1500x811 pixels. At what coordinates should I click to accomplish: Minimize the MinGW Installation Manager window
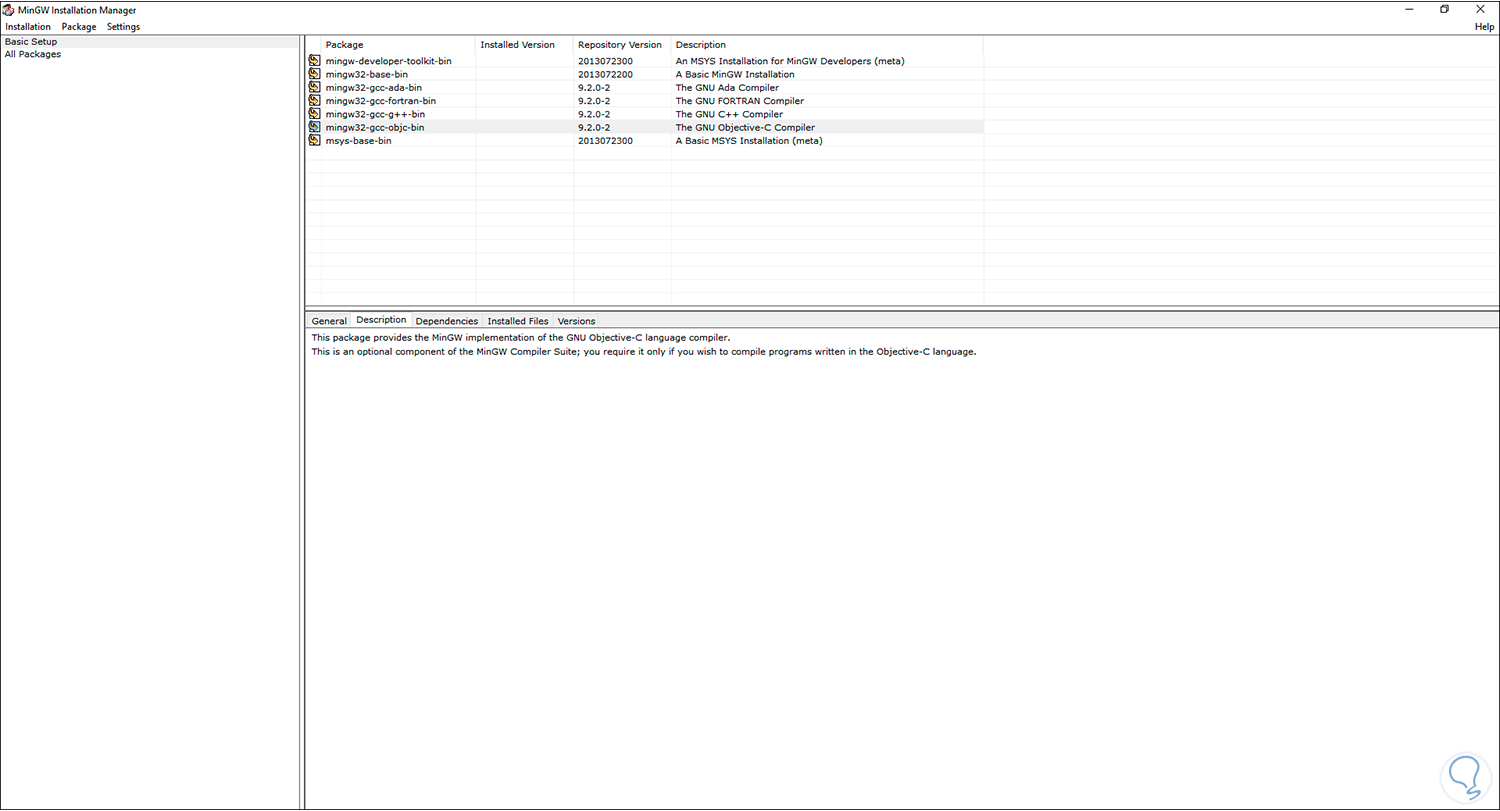click(x=1410, y=9)
